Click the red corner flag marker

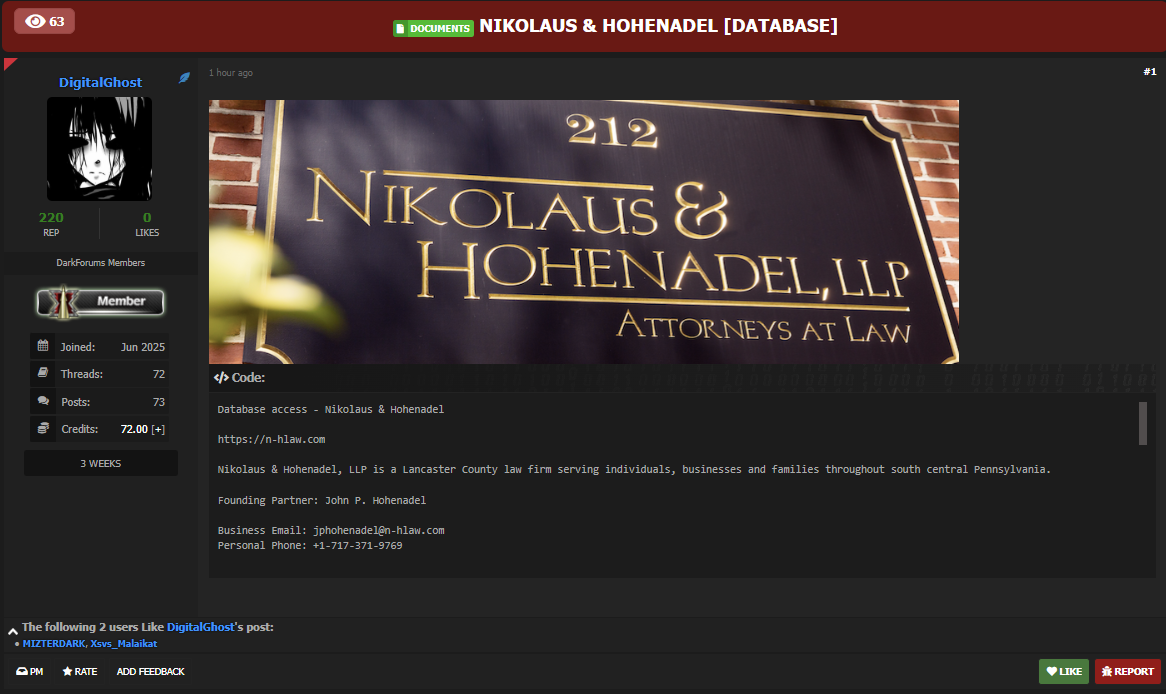(9, 63)
